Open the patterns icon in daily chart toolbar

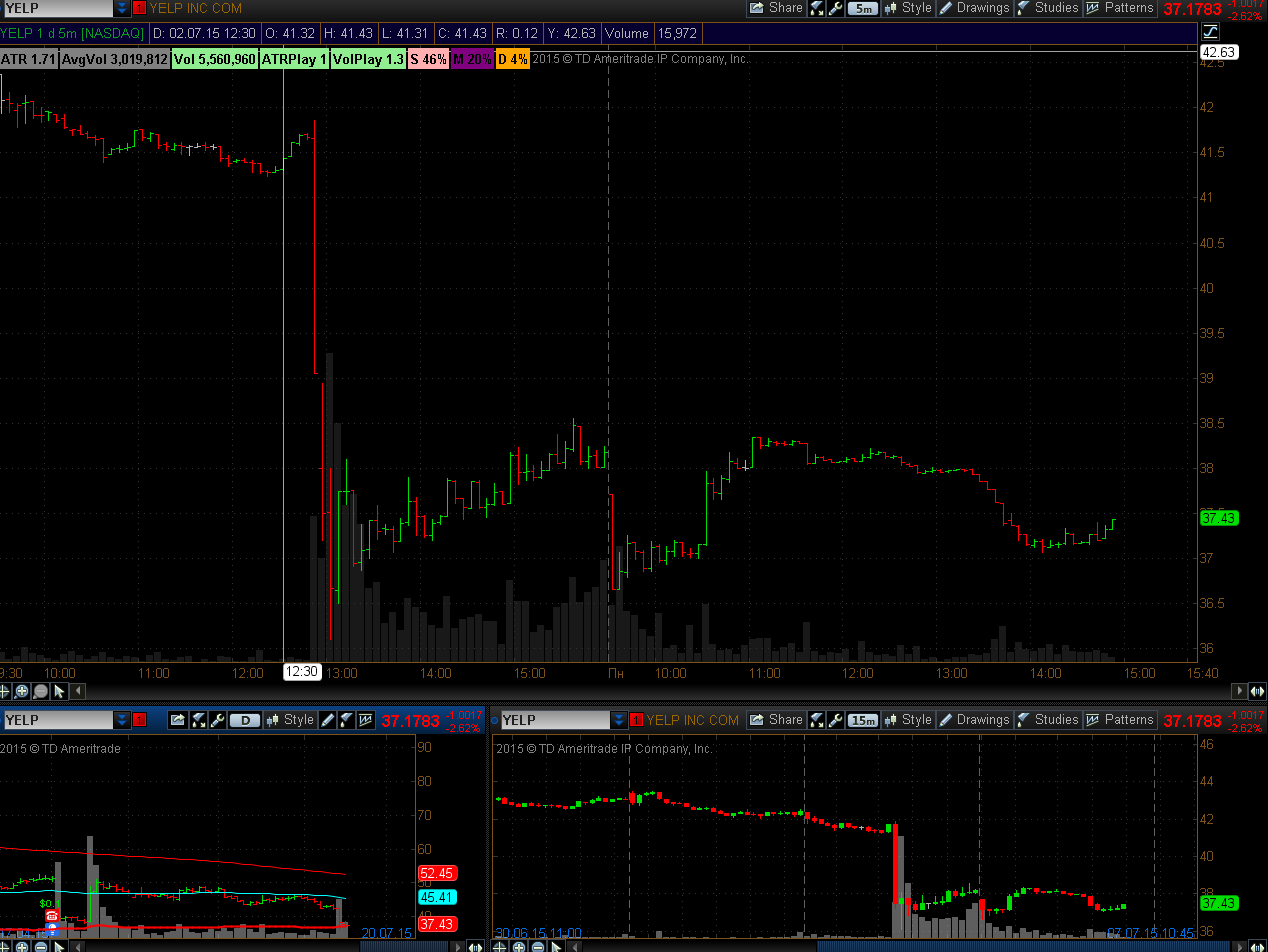point(365,720)
